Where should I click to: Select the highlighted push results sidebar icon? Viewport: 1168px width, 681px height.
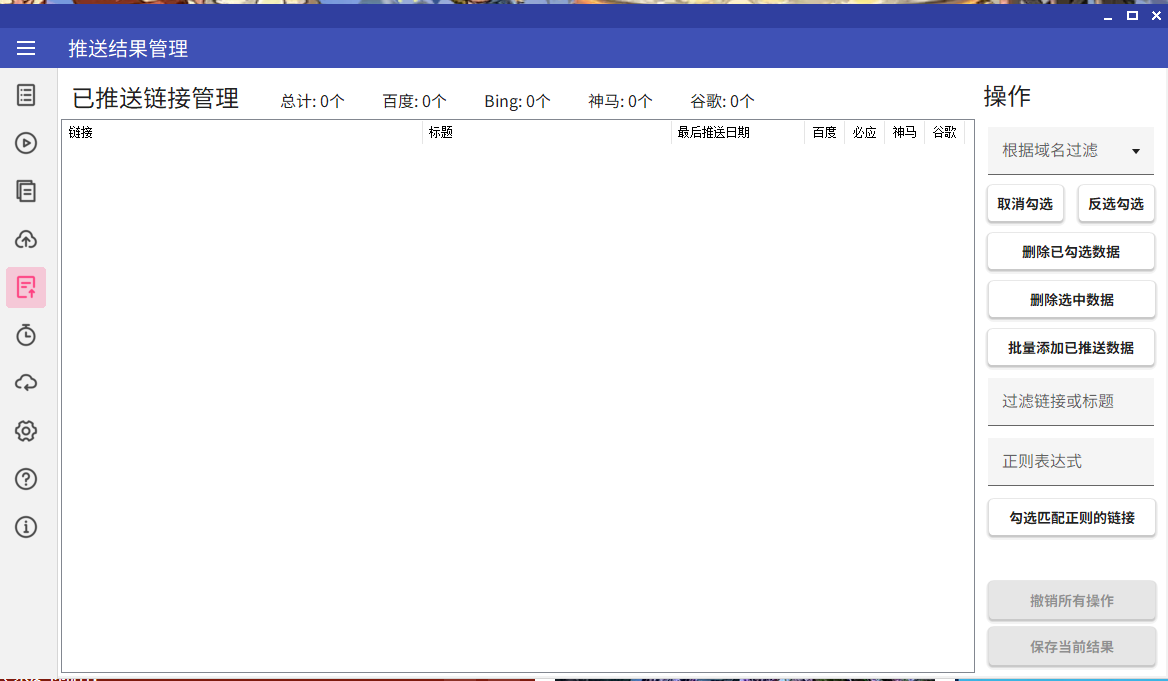click(26, 288)
